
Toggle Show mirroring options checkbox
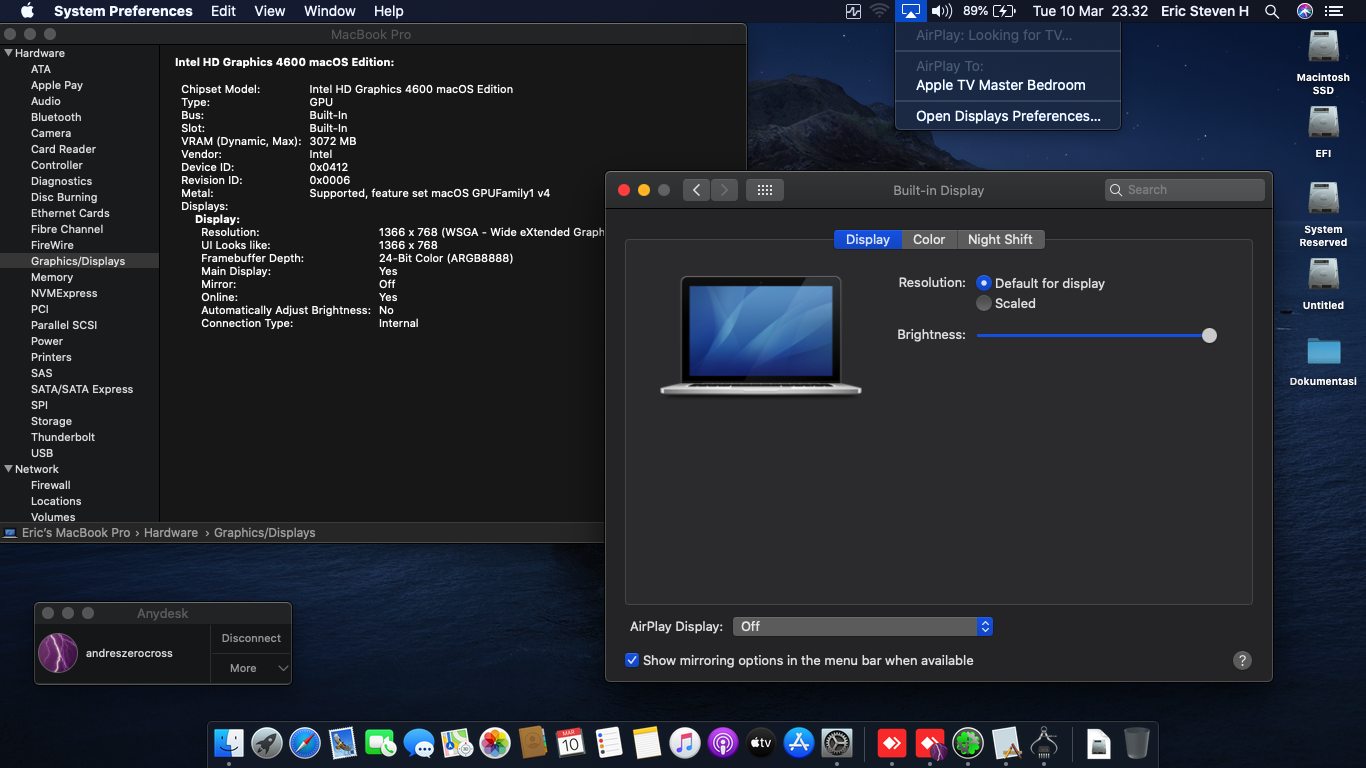coord(632,660)
